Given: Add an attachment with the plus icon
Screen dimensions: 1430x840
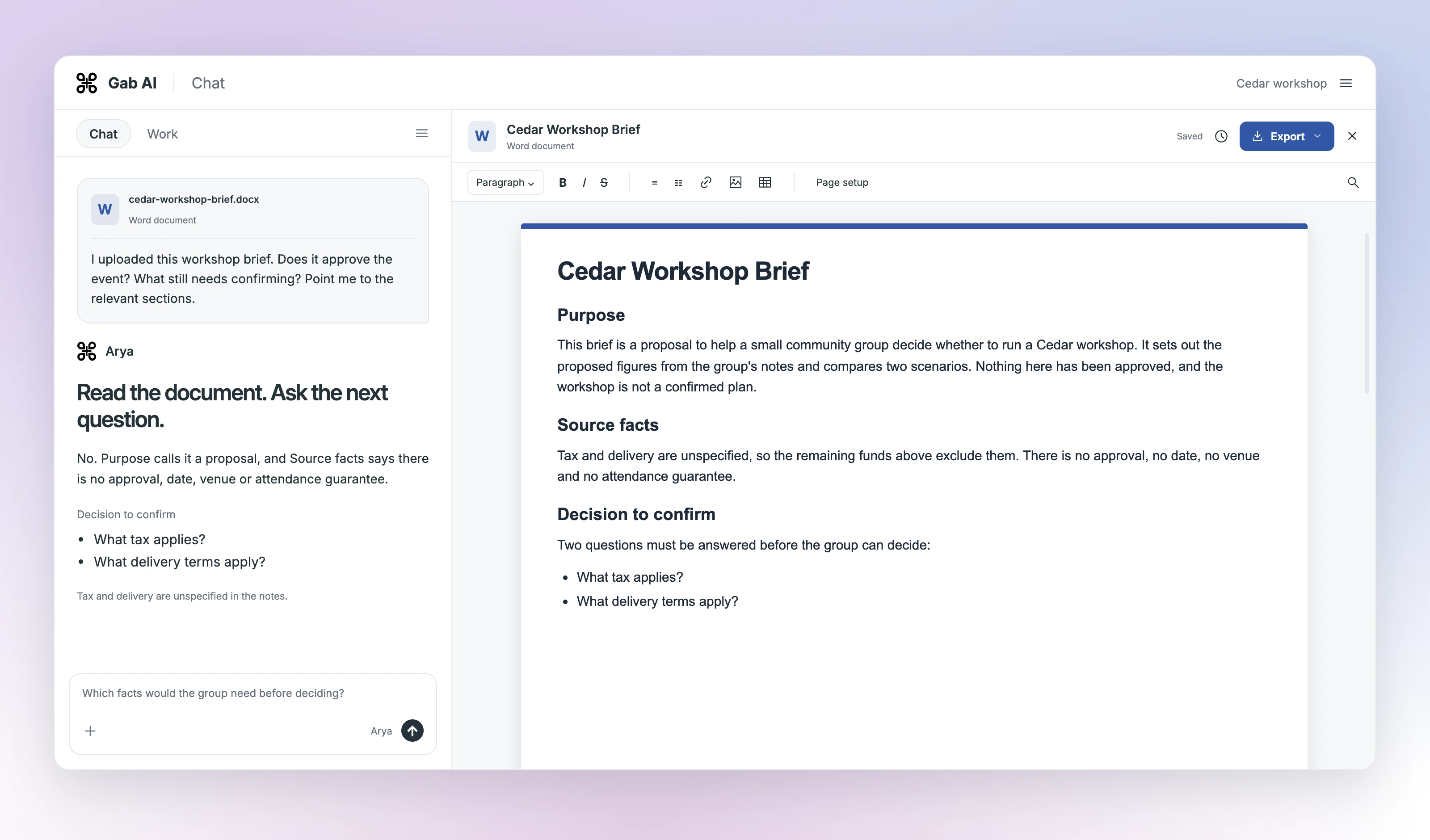Looking at the screenshot, I should click(90, 731).
